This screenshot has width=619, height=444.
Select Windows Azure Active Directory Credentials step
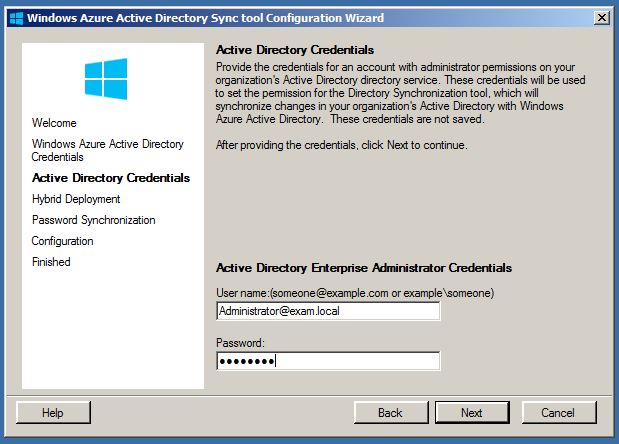pos(108,150)
